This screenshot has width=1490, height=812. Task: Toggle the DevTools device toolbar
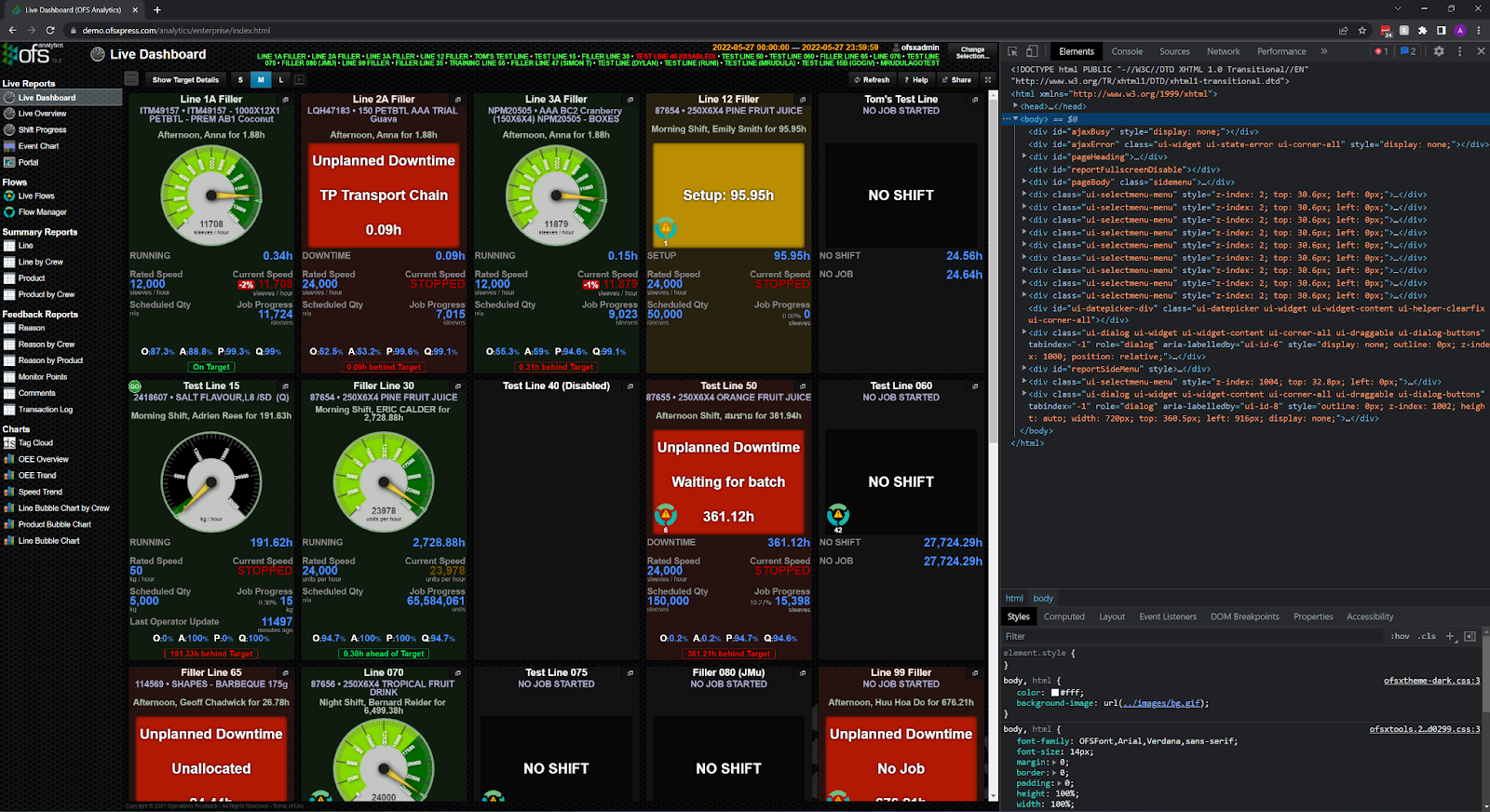pos(1032,51)
